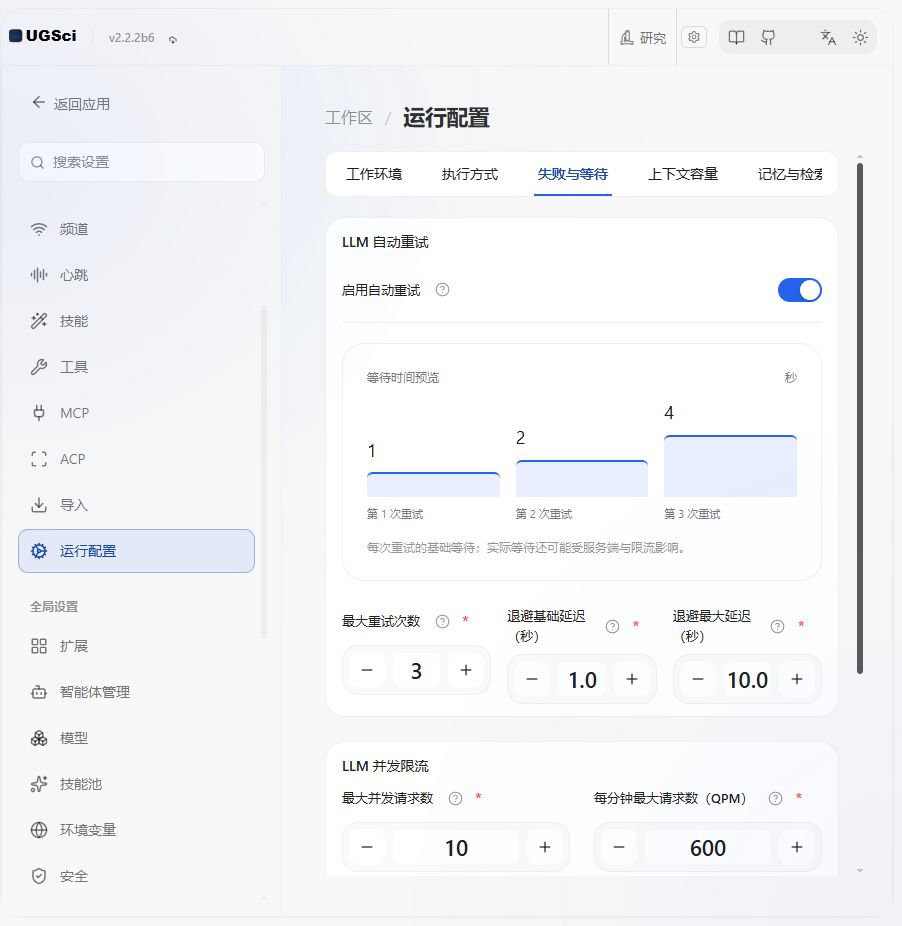Image resolution: width=902 pixels, height=926 pixels.
Task: Click the 退避最大延迟 value field 10.0
Action: (747, 679)
